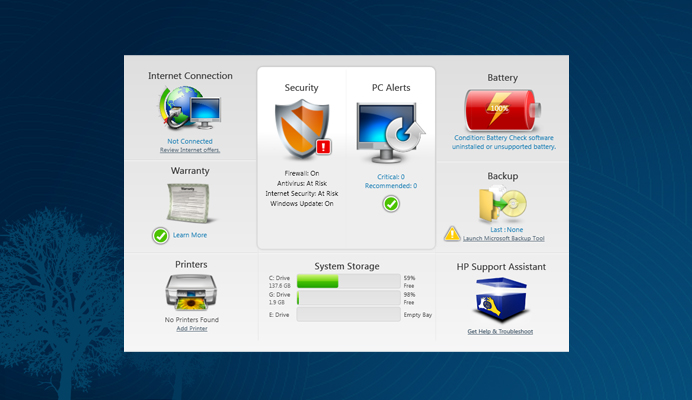Click green checkmark beside Learn More
Image resolution: width=692 pixels, height=400 pixels.
(x=160, y=236)
